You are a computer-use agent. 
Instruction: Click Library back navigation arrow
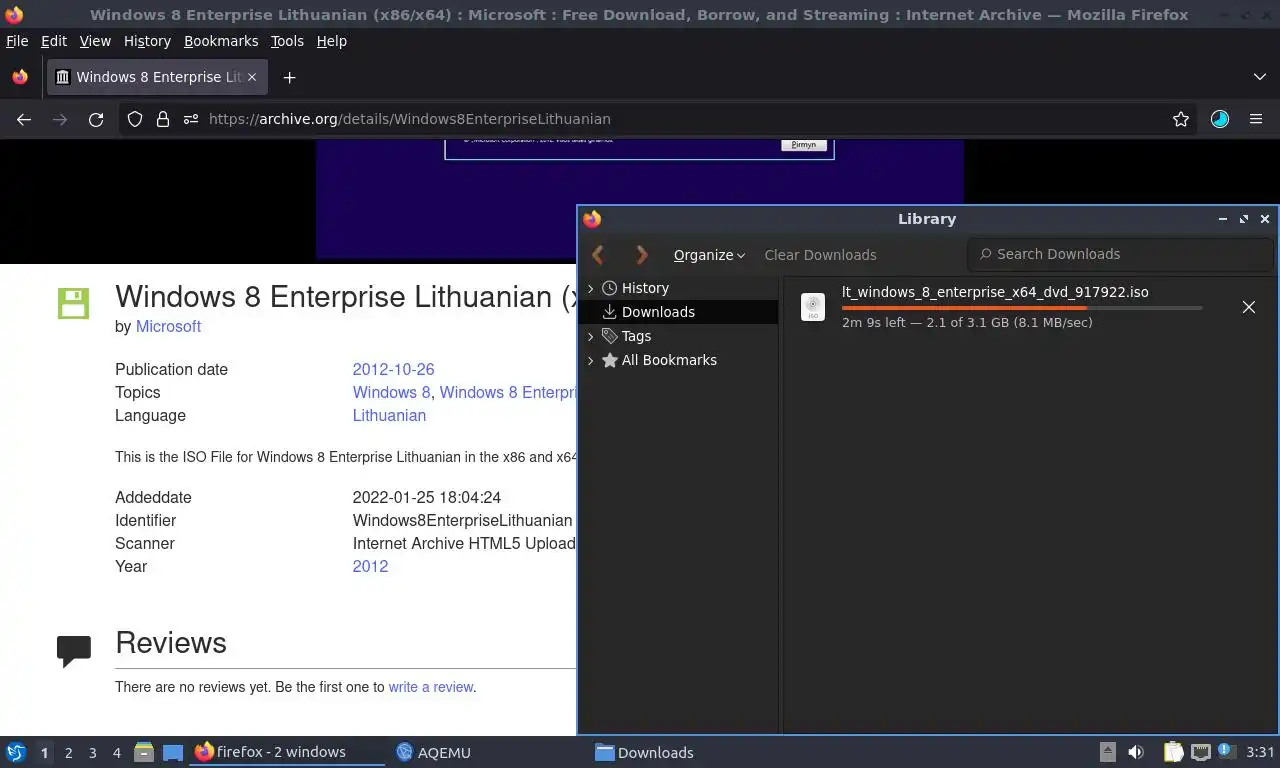pos(598,255)
